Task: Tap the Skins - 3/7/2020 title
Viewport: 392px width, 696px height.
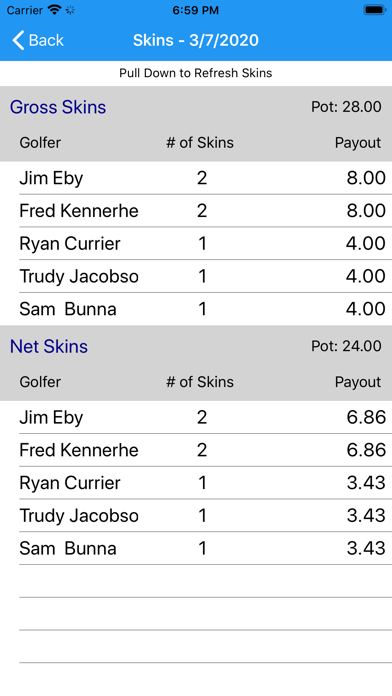Action: 196,40
